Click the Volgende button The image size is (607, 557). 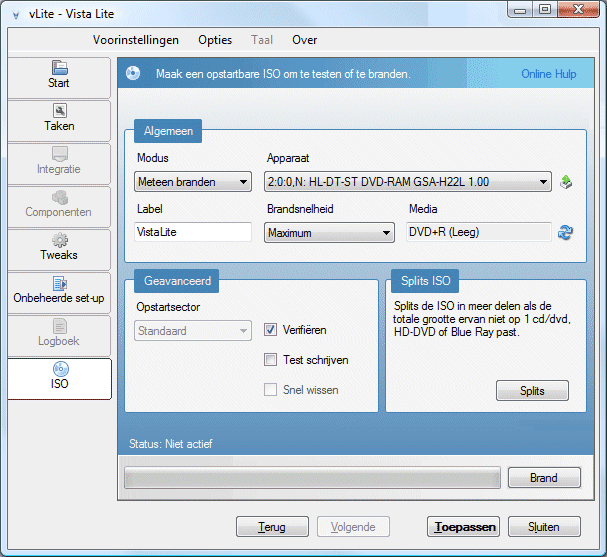point(353,526)
